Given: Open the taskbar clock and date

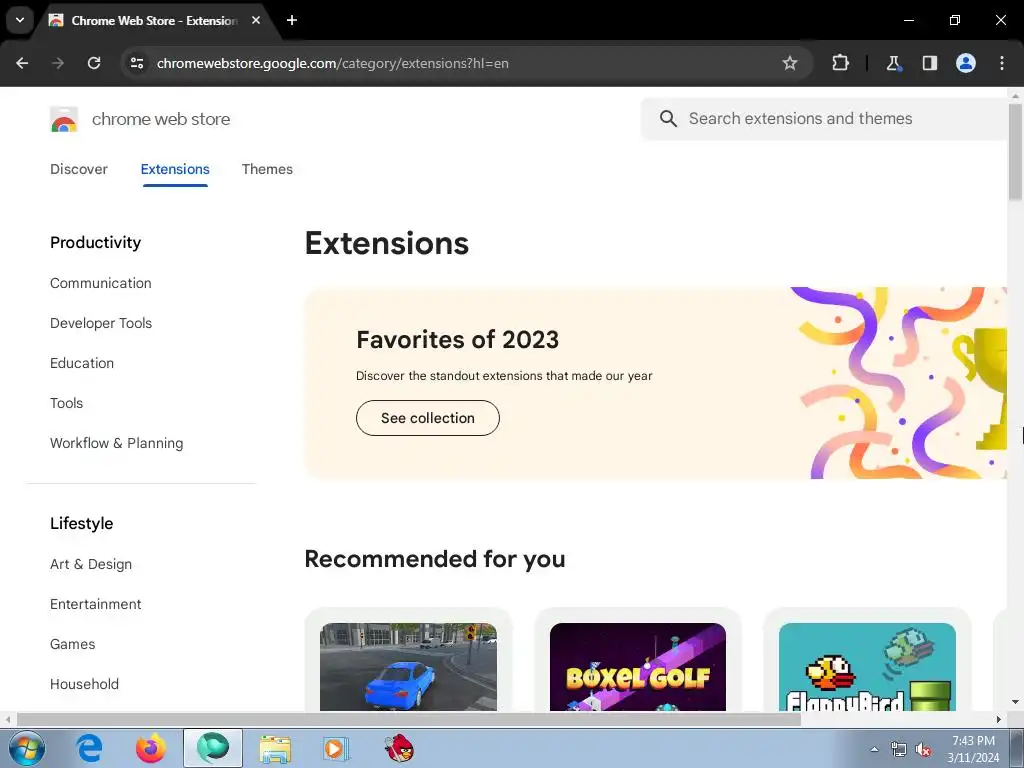Looking at the screenshot, I should point(973,749).
